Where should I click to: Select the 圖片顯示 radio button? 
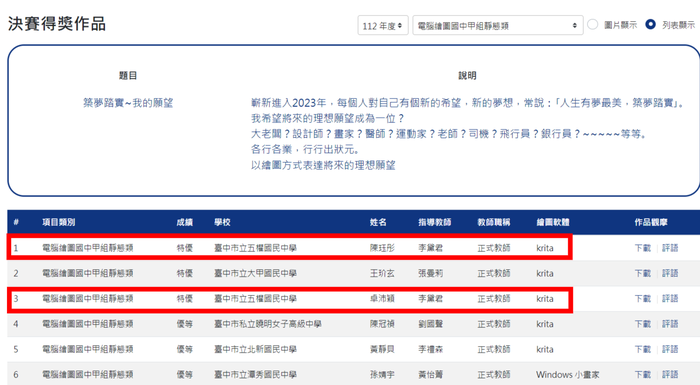click(592, 25)
